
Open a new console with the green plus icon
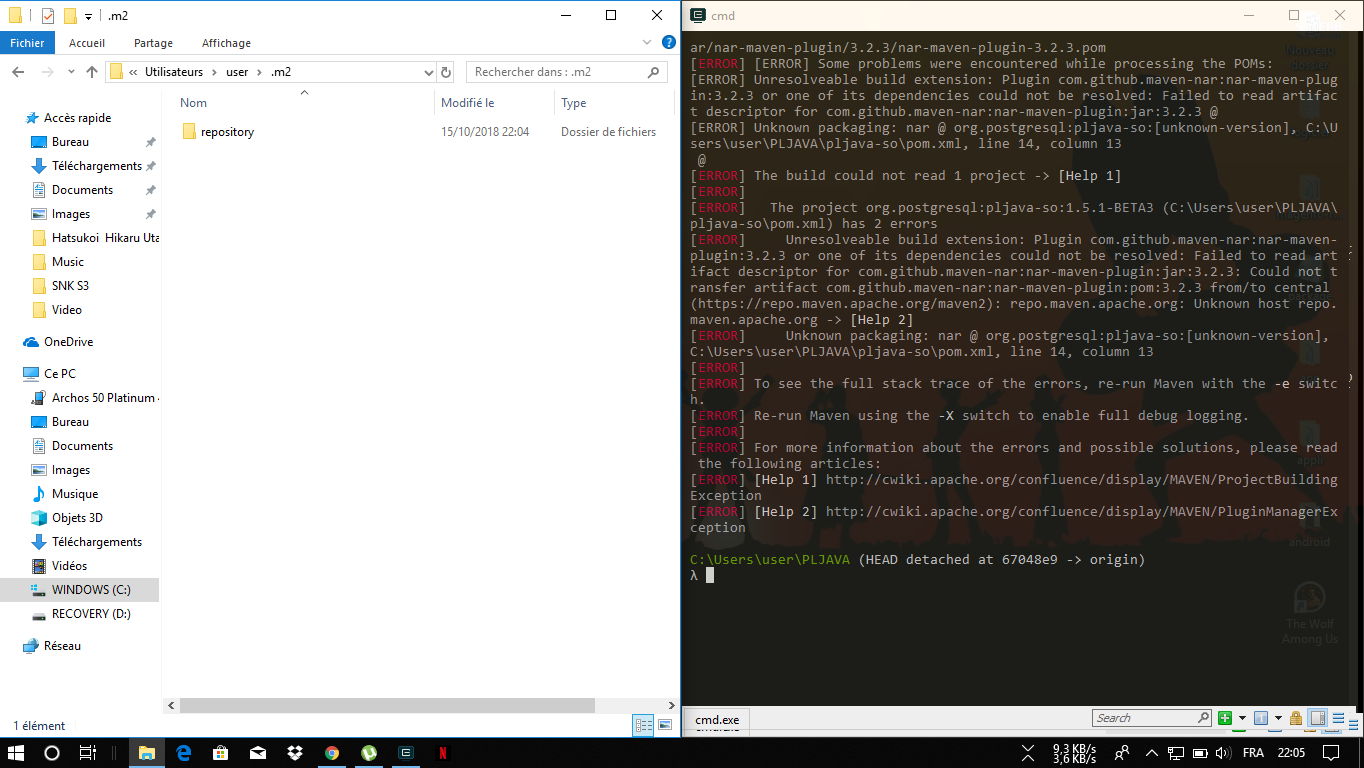tap(1225, 717)
